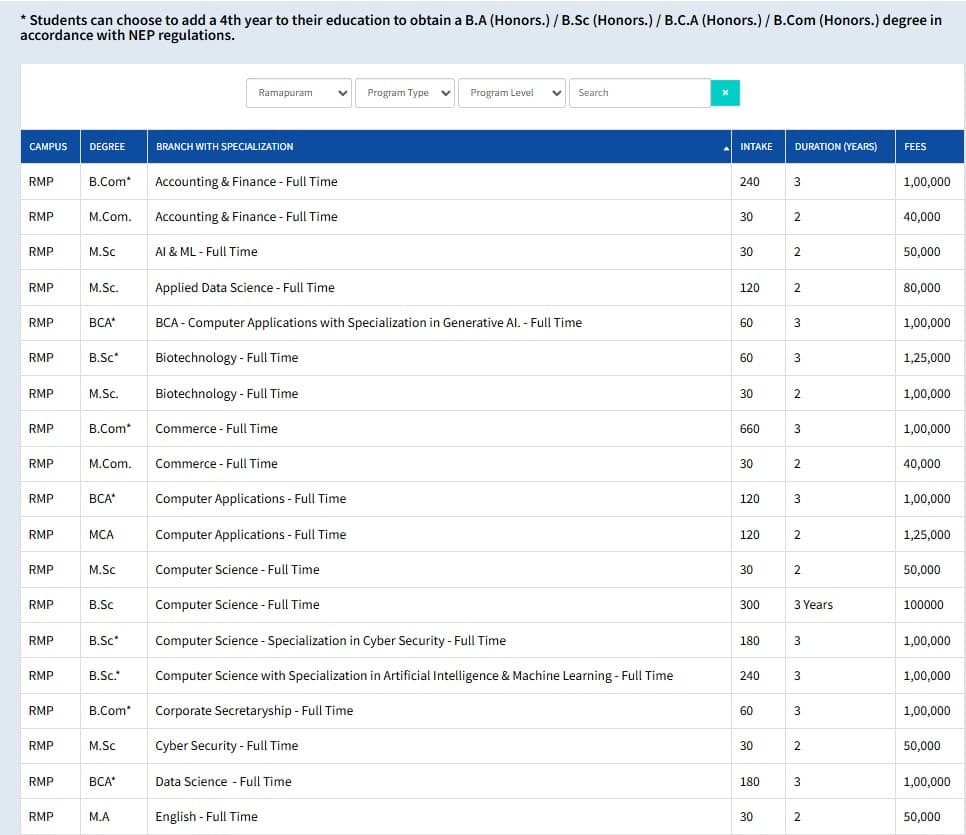Open the Program Level dropdown
The image size is (966, 835).
(511, 93)
